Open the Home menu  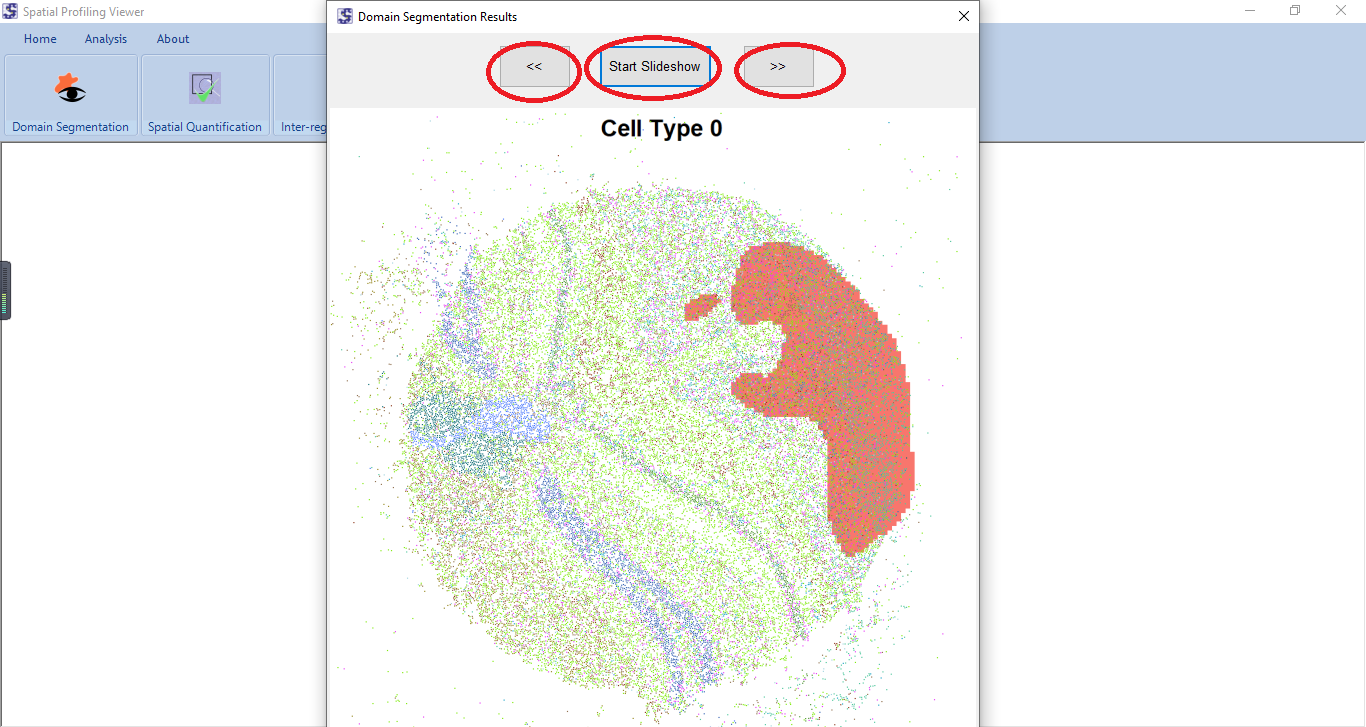tap(40, 39)
